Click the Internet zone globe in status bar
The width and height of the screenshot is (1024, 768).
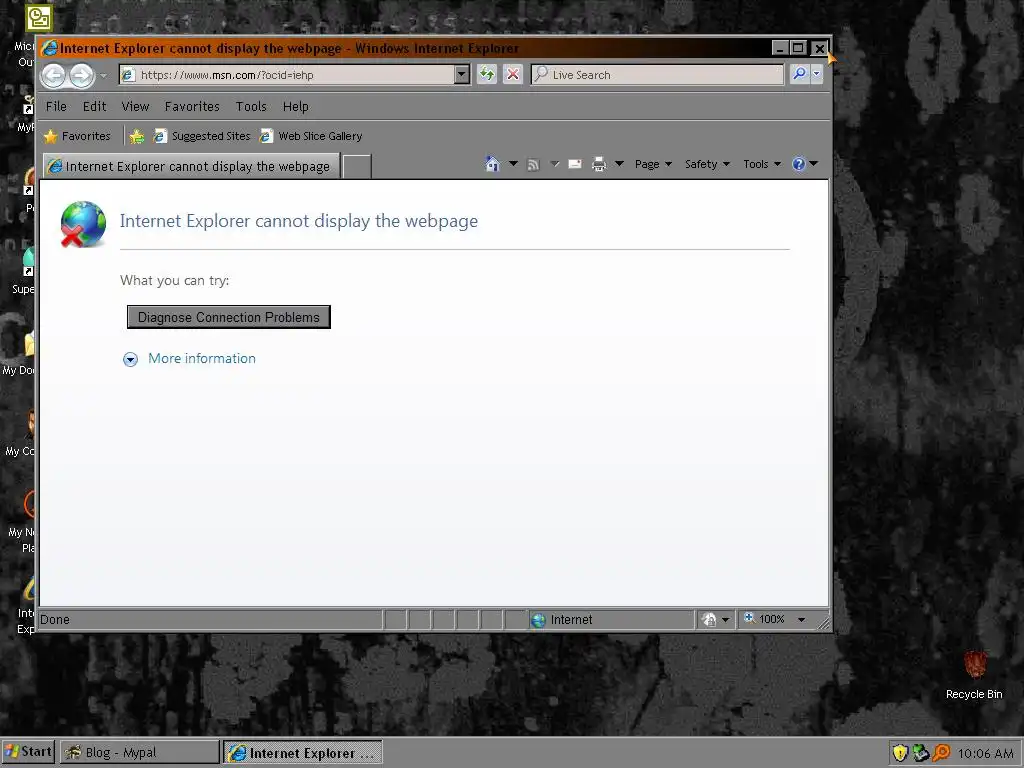(538, 620)
